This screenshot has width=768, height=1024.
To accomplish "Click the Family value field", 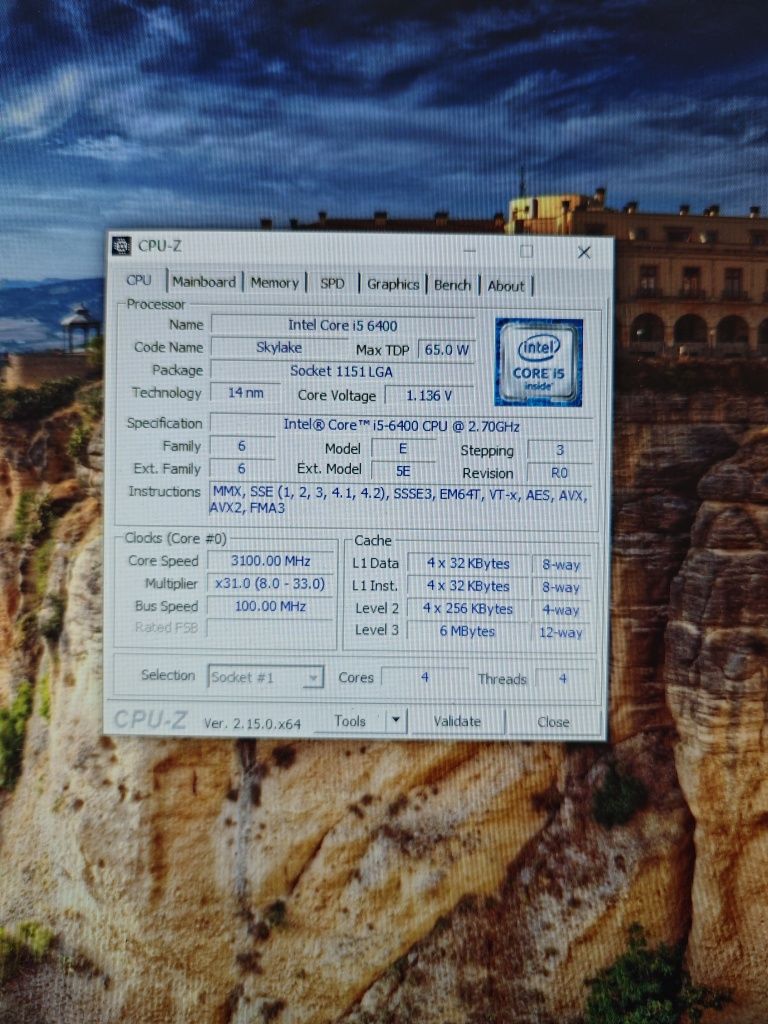I will [x=242, y=446].
